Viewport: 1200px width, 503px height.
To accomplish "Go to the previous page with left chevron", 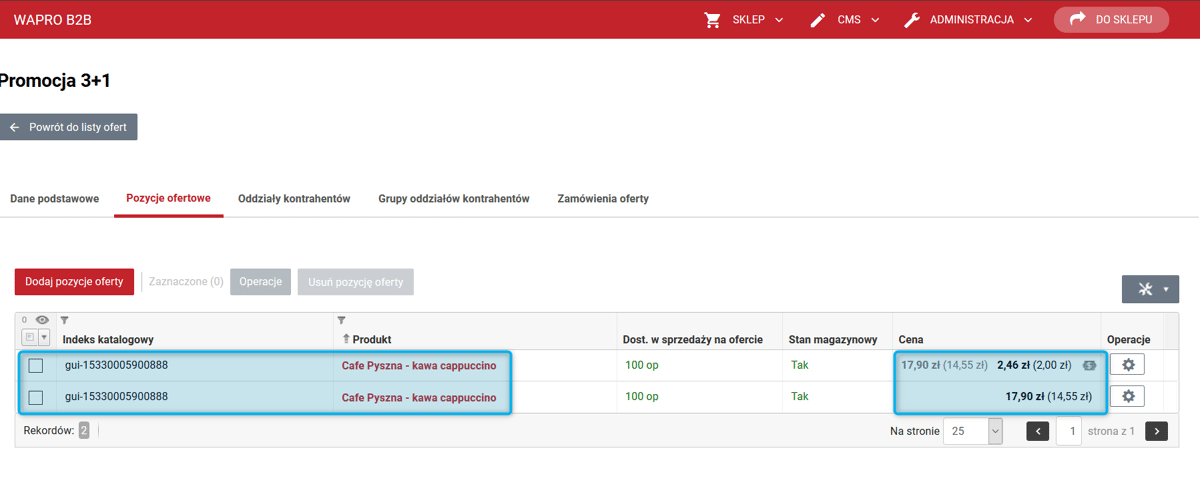I will click(x=1038, y=431).
